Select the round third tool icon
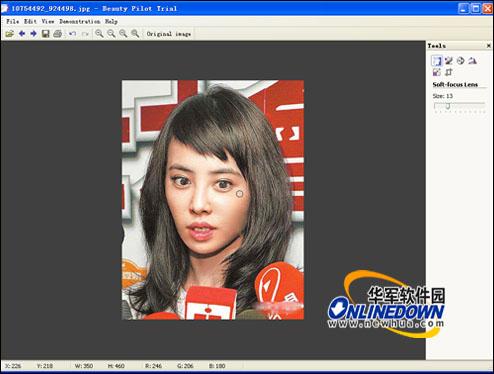494x374 pixels. point(460,61)
